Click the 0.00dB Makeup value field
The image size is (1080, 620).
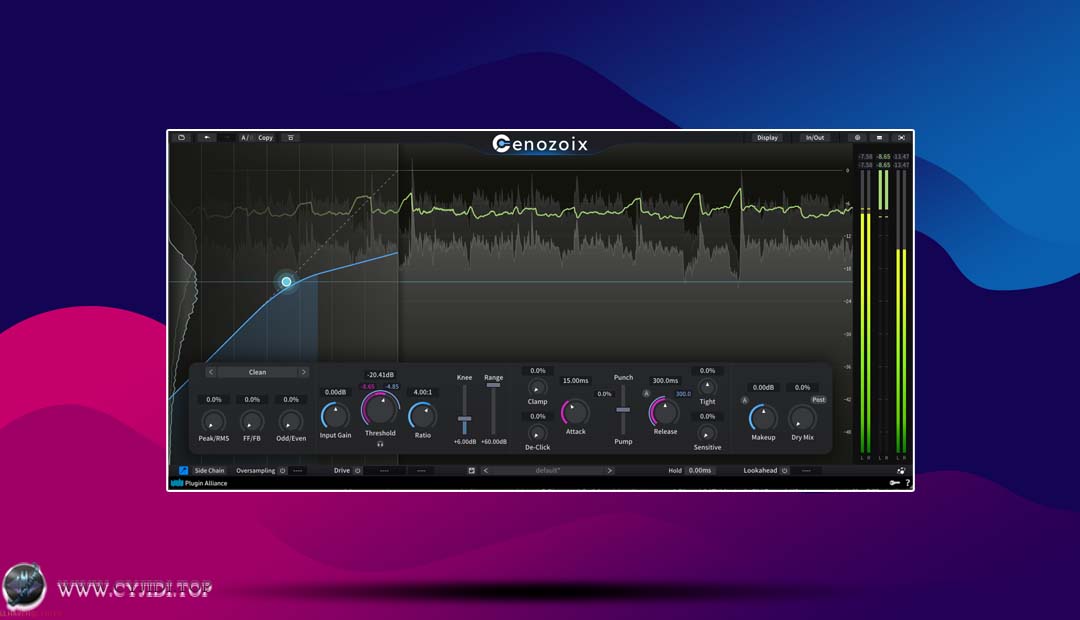763,387
